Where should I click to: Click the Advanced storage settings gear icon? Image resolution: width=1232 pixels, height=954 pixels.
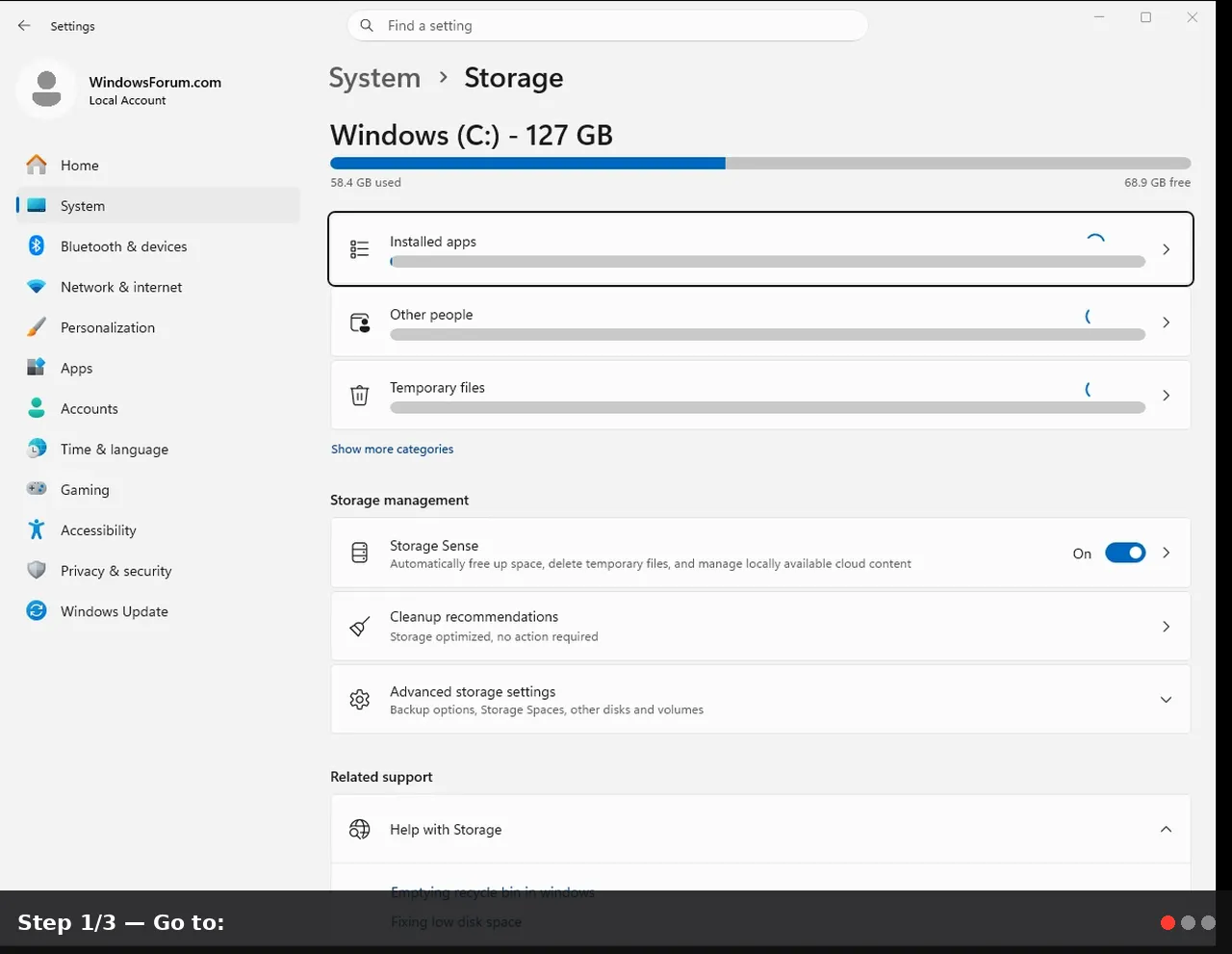click(x=360, y=700)
